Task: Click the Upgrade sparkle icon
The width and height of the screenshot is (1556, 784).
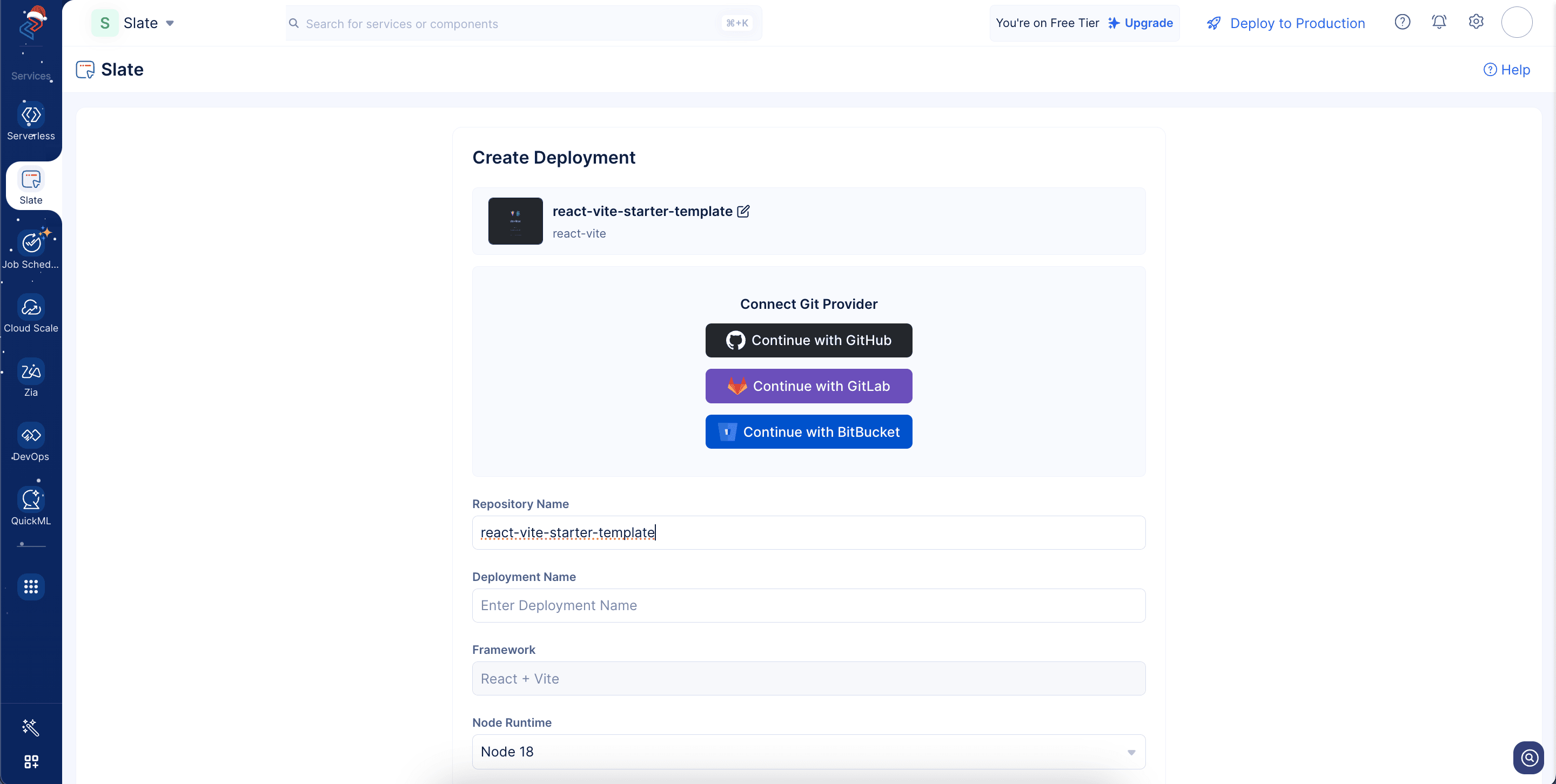Action: [x=1114, y=23]
